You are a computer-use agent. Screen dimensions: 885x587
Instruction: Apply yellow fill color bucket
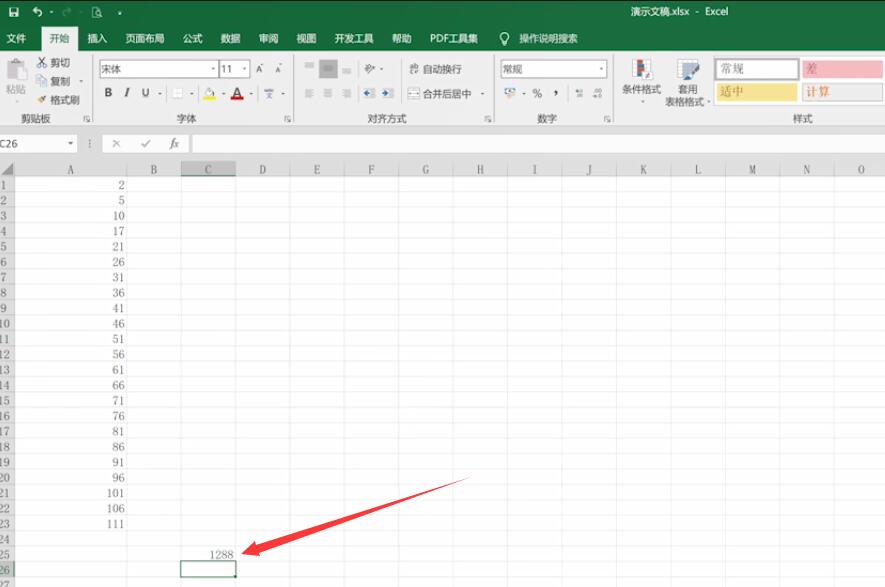[x=209, y=93]
